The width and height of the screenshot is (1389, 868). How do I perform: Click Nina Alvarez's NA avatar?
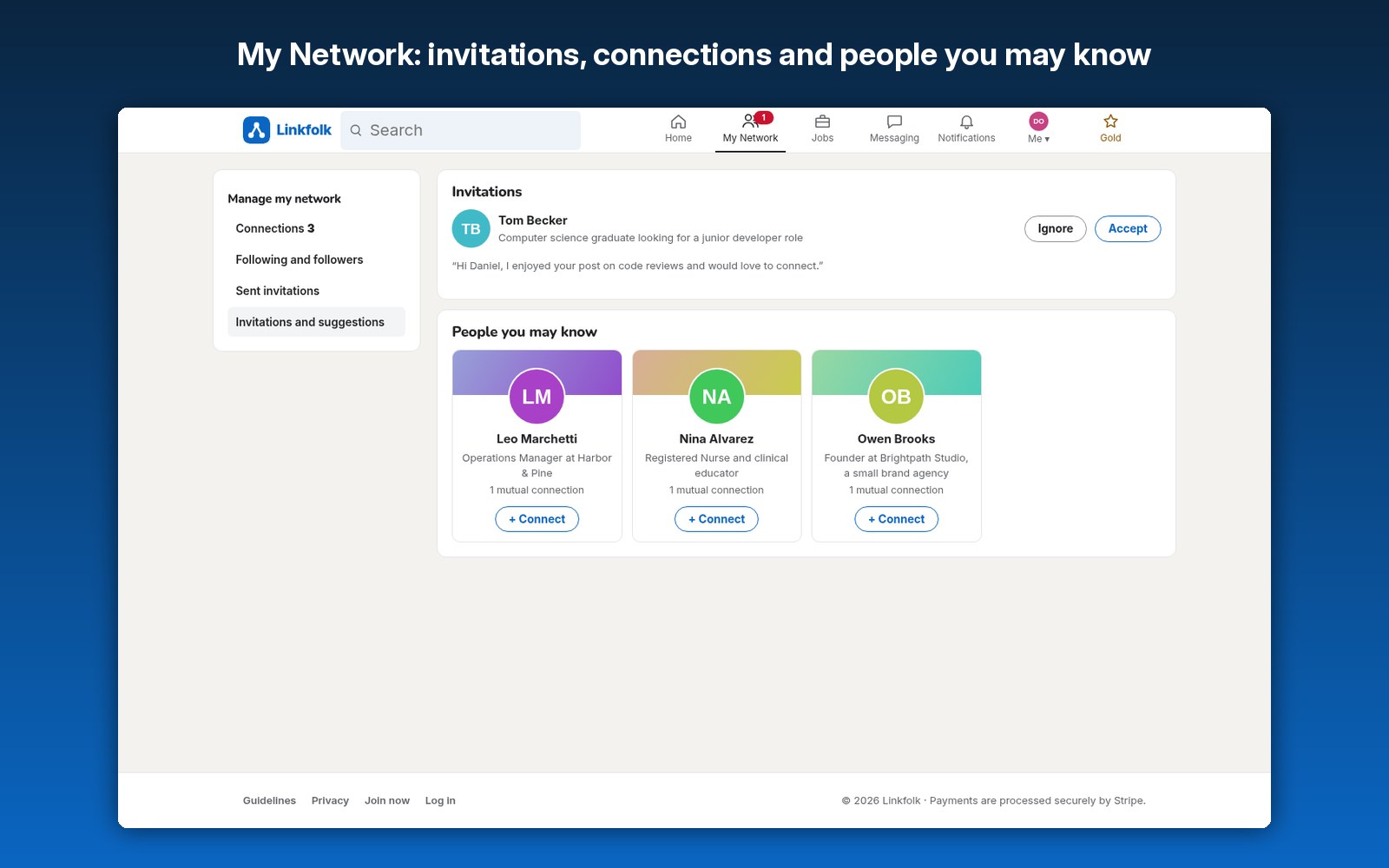pos(716,397)
